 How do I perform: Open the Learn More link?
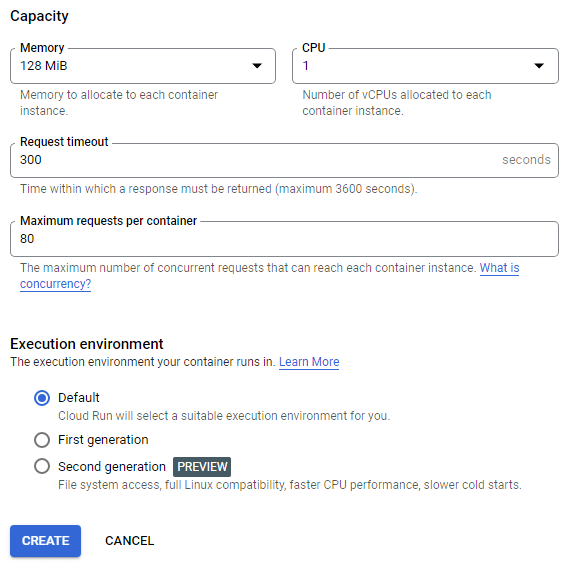point(309,362)
